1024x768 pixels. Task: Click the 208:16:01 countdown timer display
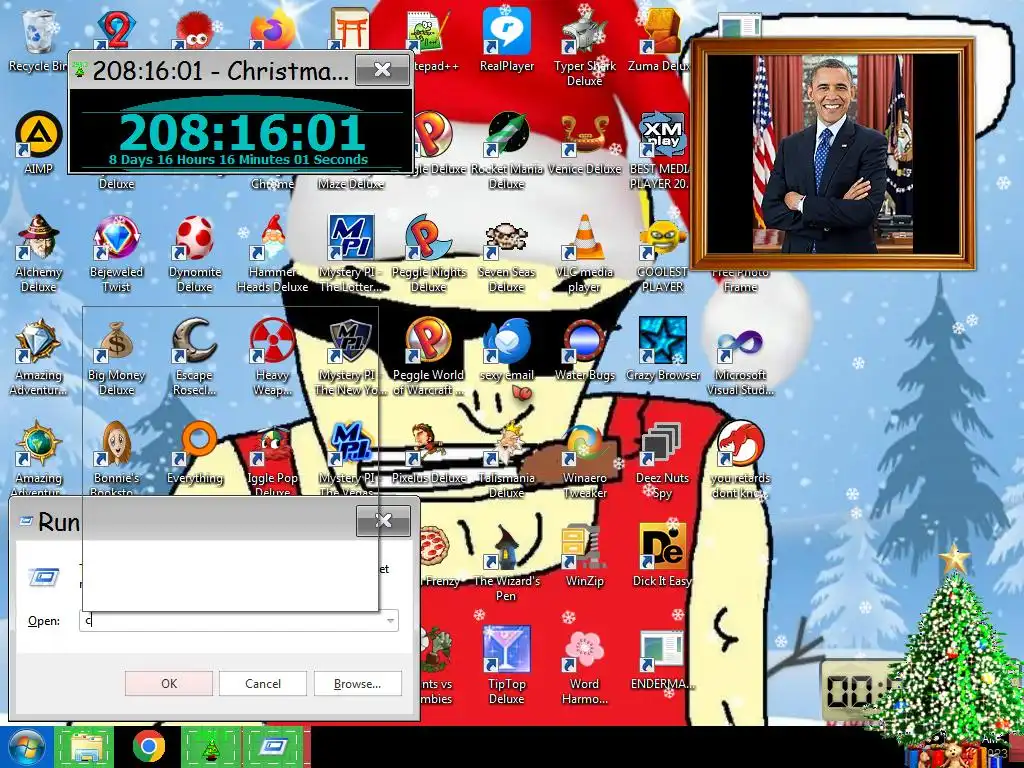click(242, 133)
